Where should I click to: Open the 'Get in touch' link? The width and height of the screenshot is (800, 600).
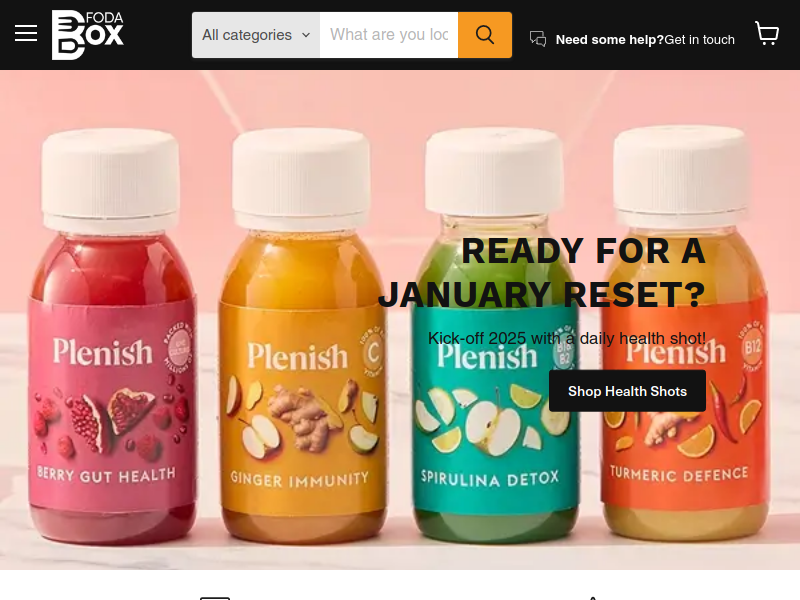699,40
